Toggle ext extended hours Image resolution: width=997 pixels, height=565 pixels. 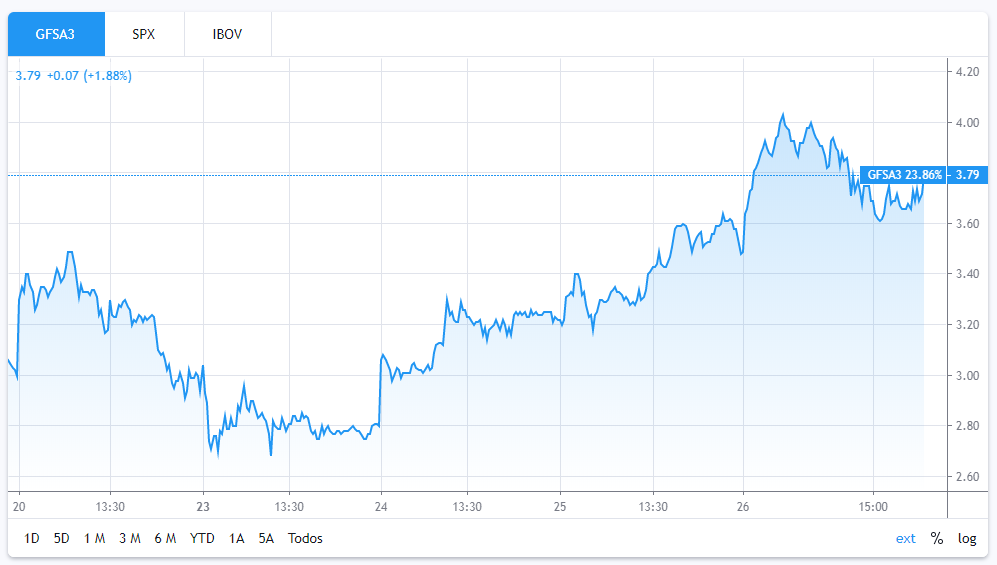(905, 538)
